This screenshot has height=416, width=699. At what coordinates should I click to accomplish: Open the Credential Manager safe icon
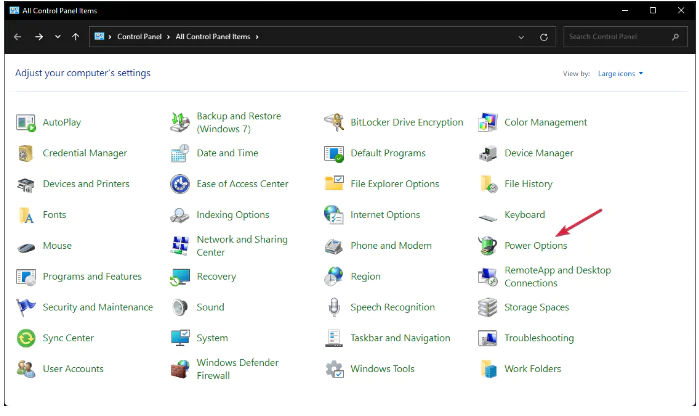pos(25,153)
